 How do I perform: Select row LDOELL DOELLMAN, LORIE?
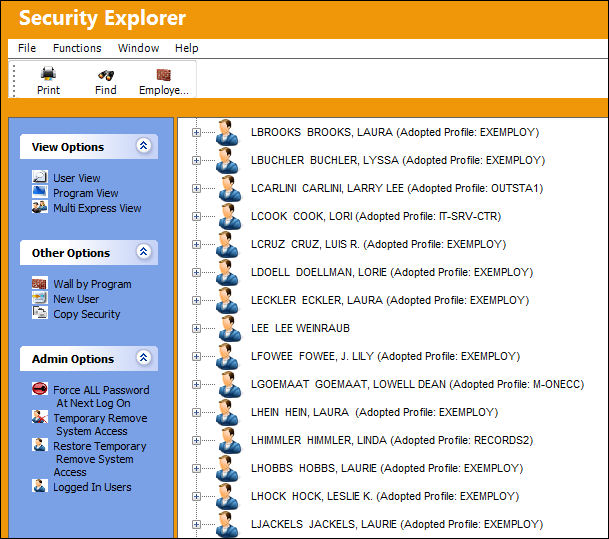pos(392,272)
